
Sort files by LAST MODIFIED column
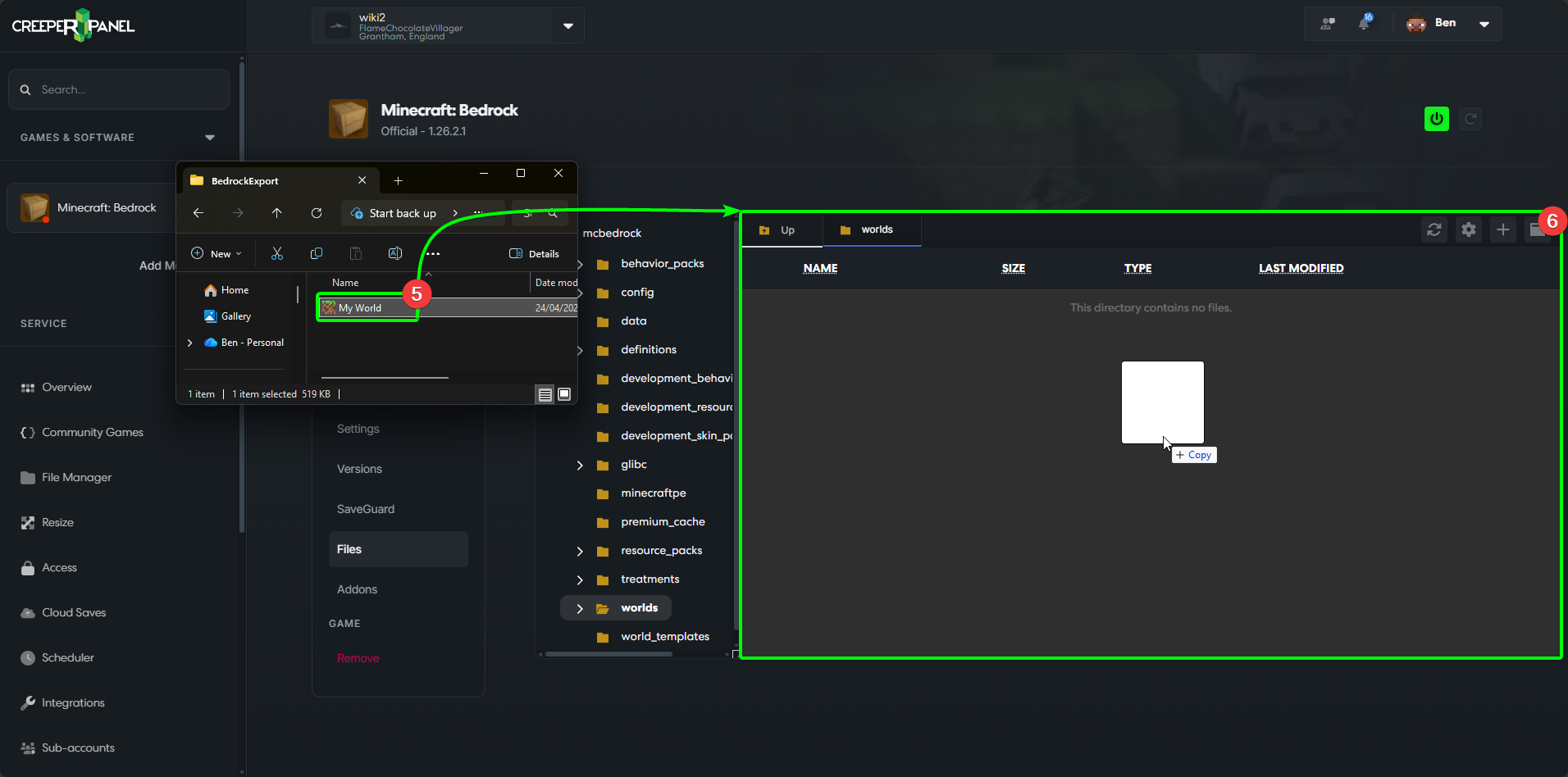[1301, 268]
